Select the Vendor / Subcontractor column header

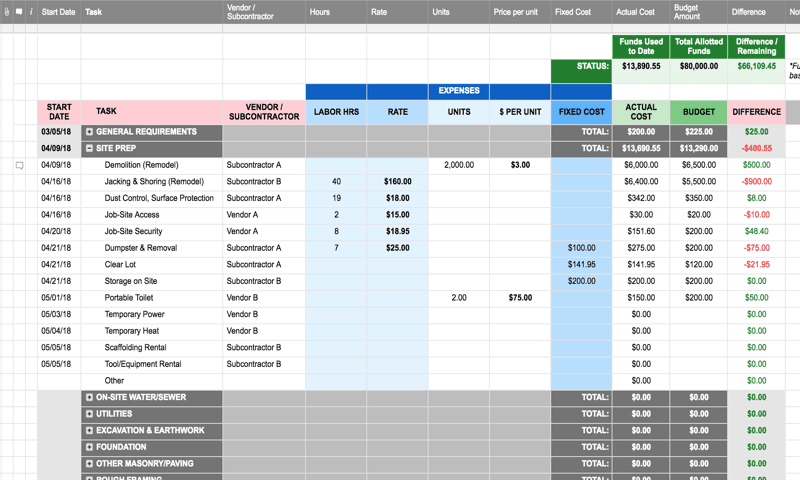tap(264, 12)
